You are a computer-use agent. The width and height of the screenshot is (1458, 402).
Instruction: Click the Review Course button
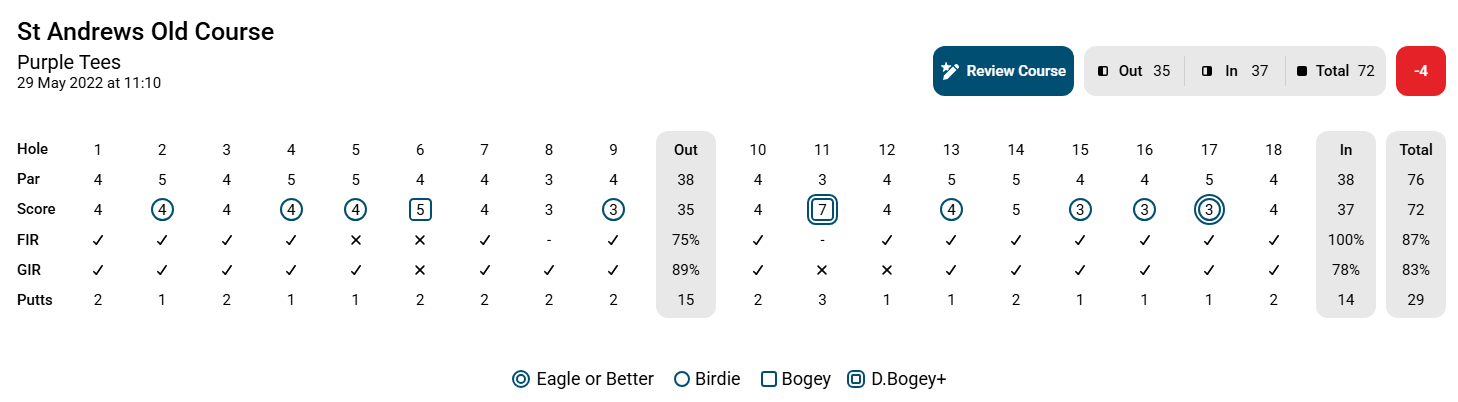(x=1003, y=71)
